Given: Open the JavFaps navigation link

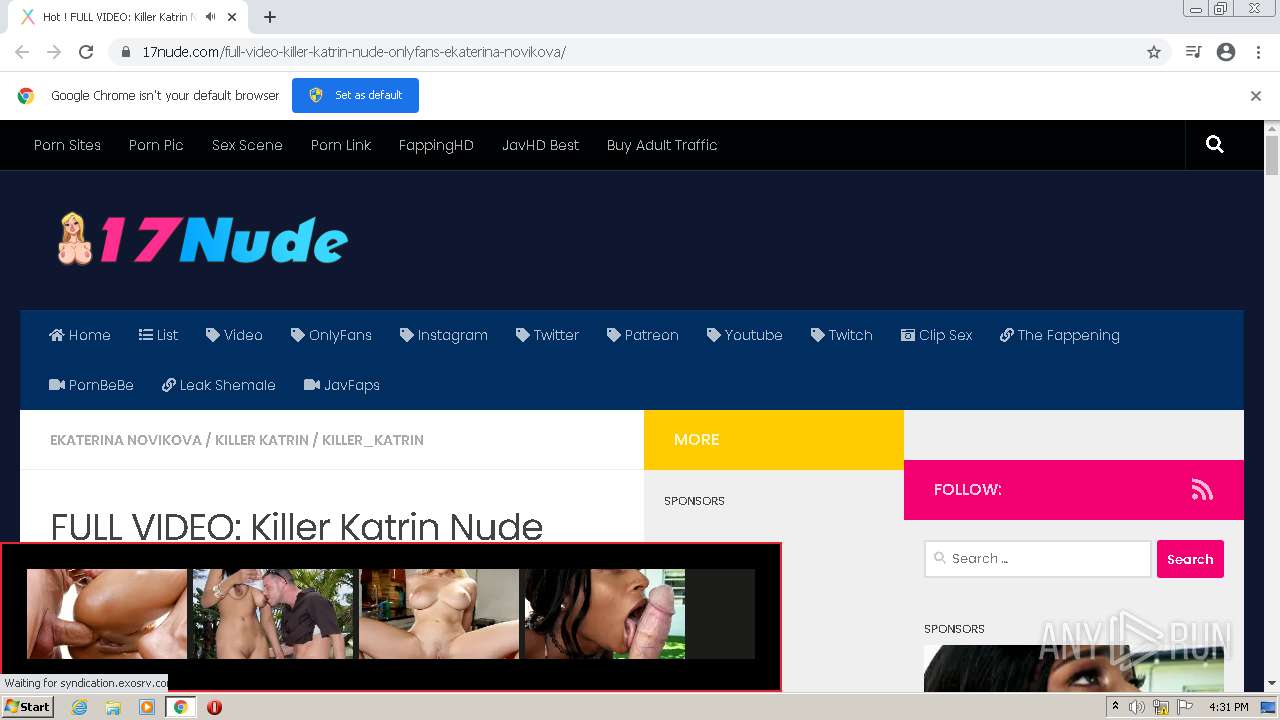Looking at the screenshot, I should point(342,385).
